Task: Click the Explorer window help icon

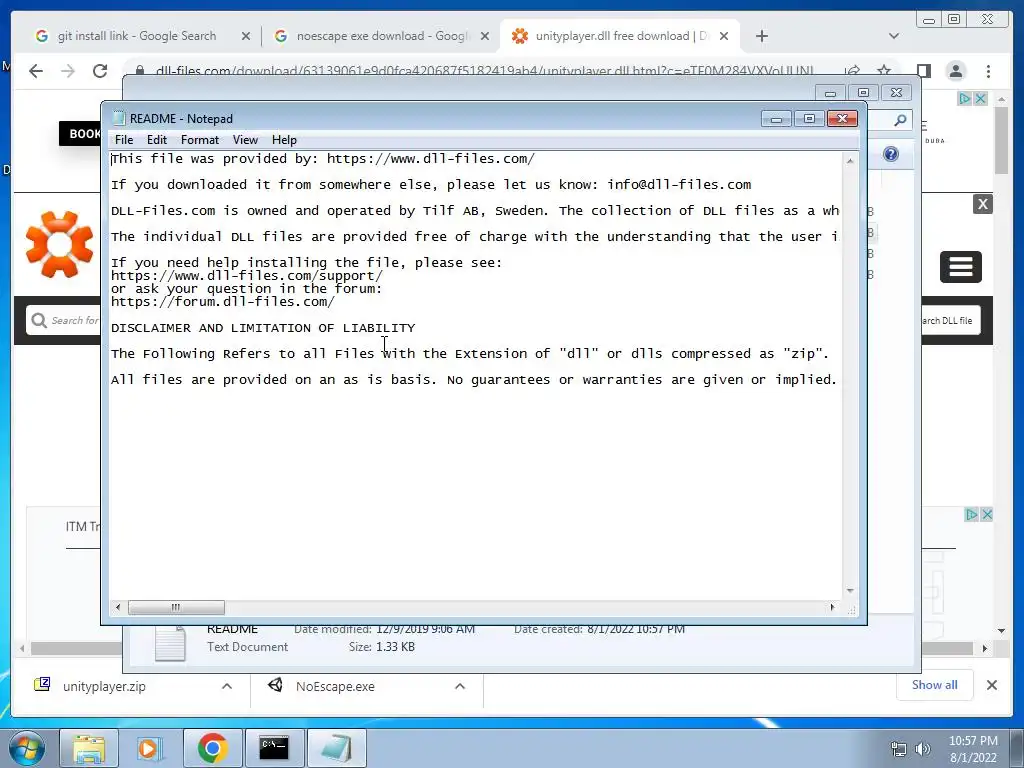Action: click(891, 154)
